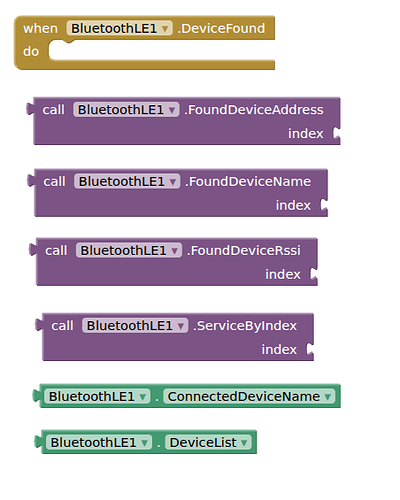Click the index socket of ServiceByIndex
Image resolution: width=400 pixels, height=500 pixels.
tap(310, 349)
